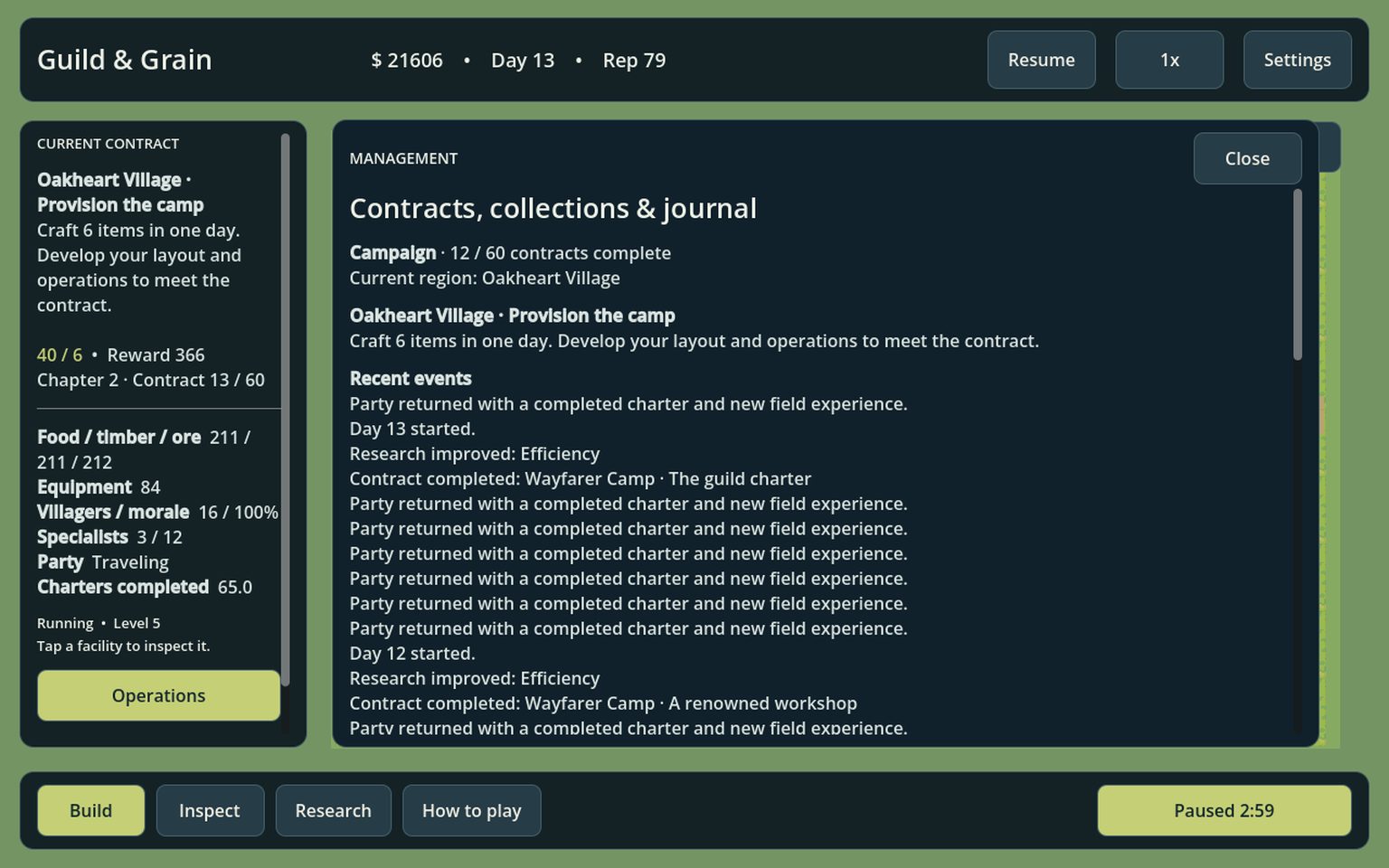The width and height of the screenshot is (1389, 868).
Task: Click the Day 12 started event entry
Action: [x=412, y=653]
